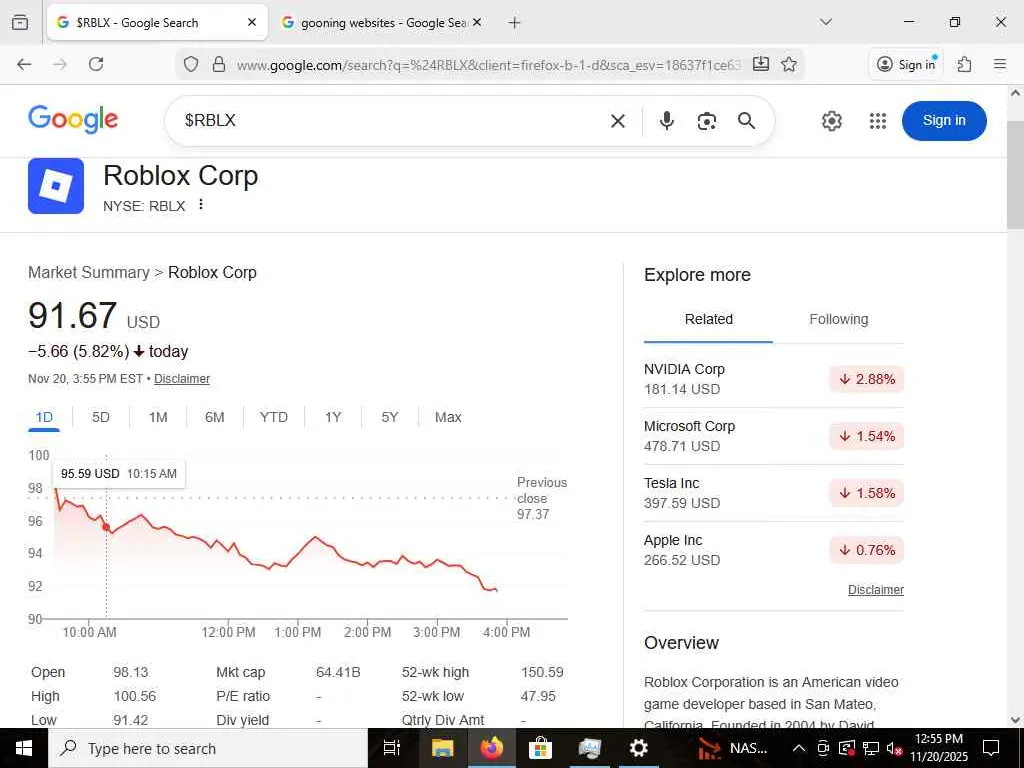Image resolution: width=1024 pixels, height=768 pixels.
Task: Open Roblox Corp three-dot options menu
Action: point(201,205)
